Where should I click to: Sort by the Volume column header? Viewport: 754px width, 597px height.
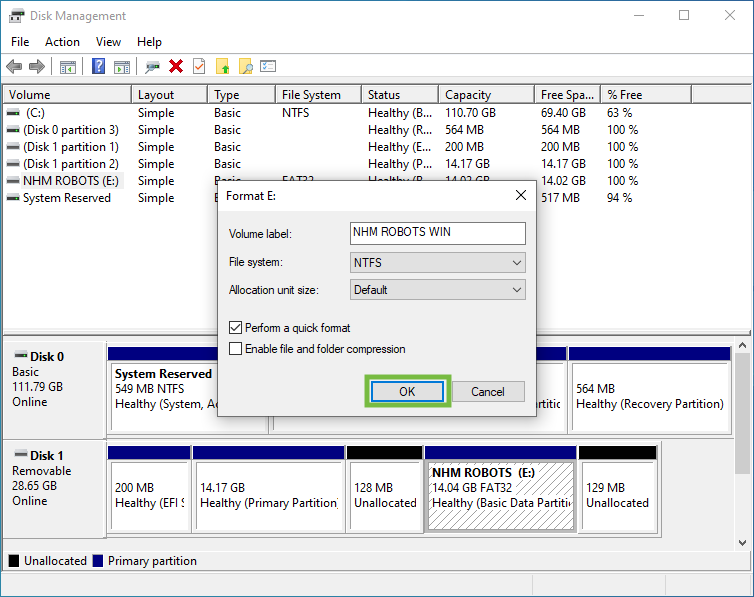(x=67, y=95)
